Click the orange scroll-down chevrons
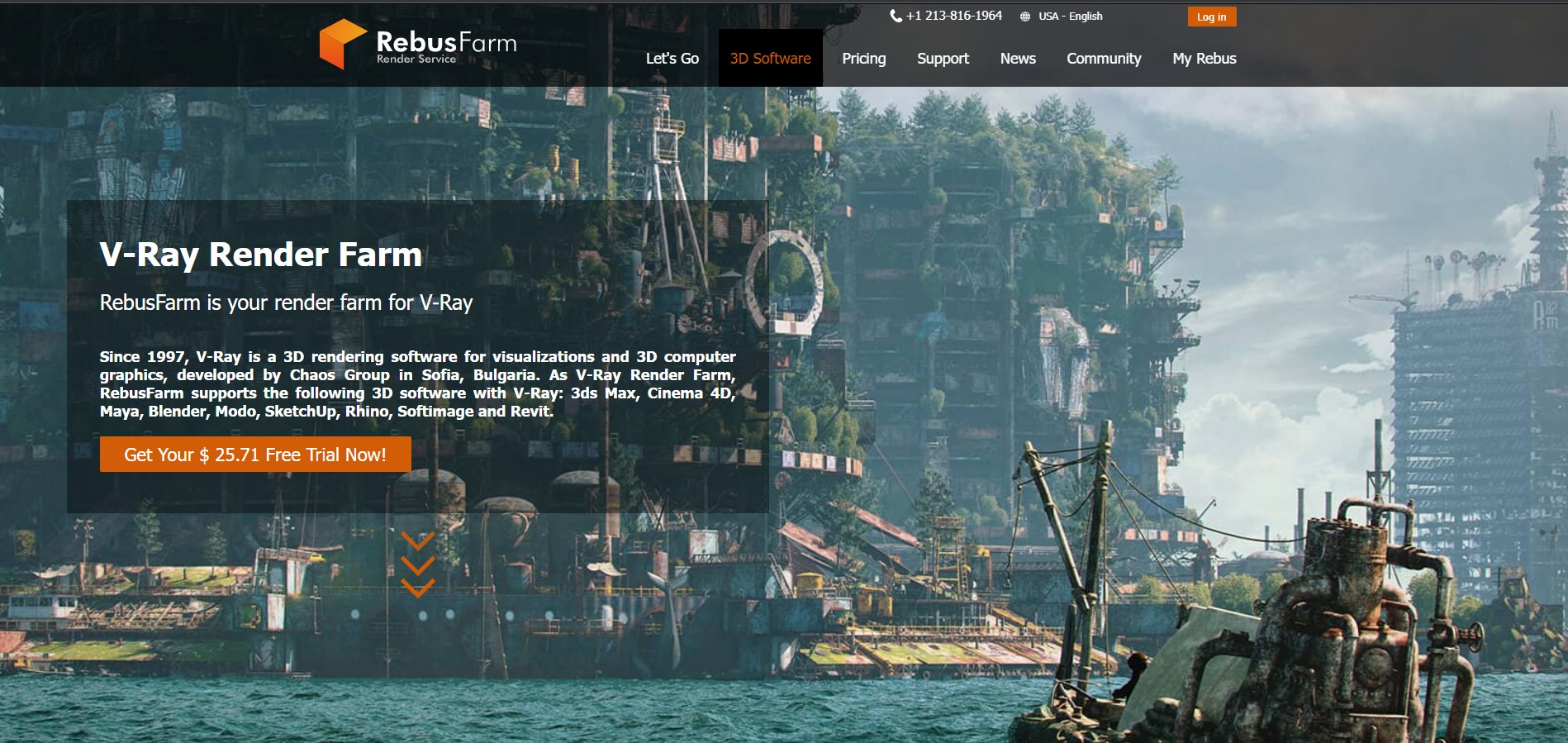The height and width of the screenshot is (743, 1568). point(417,564)
